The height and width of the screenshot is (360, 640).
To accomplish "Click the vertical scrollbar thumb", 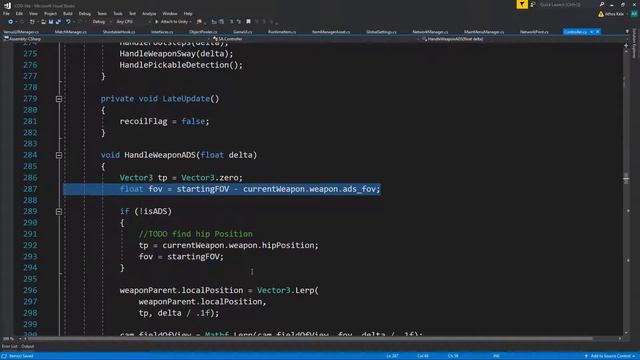I will 626,179.
